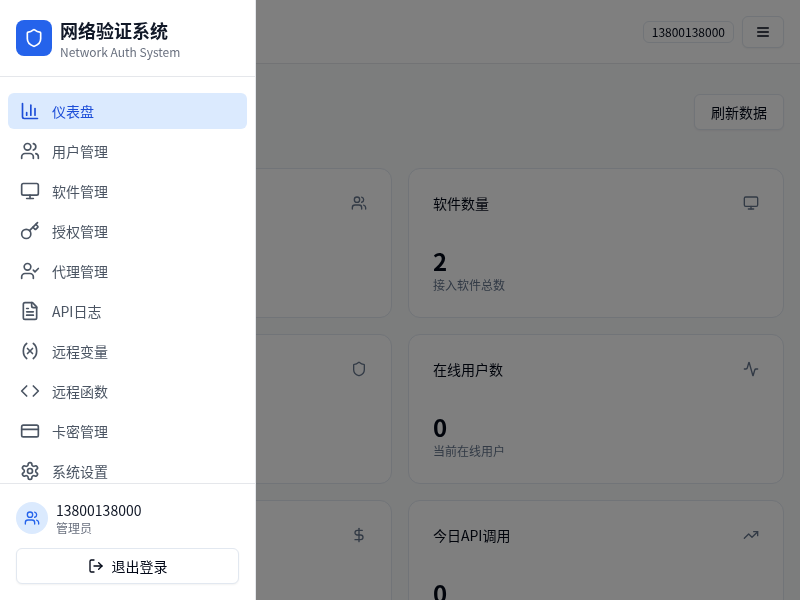Go to 卡密管理
This screenshot has width=800, height=600.
pyautogui.click(x=128, y=432)
